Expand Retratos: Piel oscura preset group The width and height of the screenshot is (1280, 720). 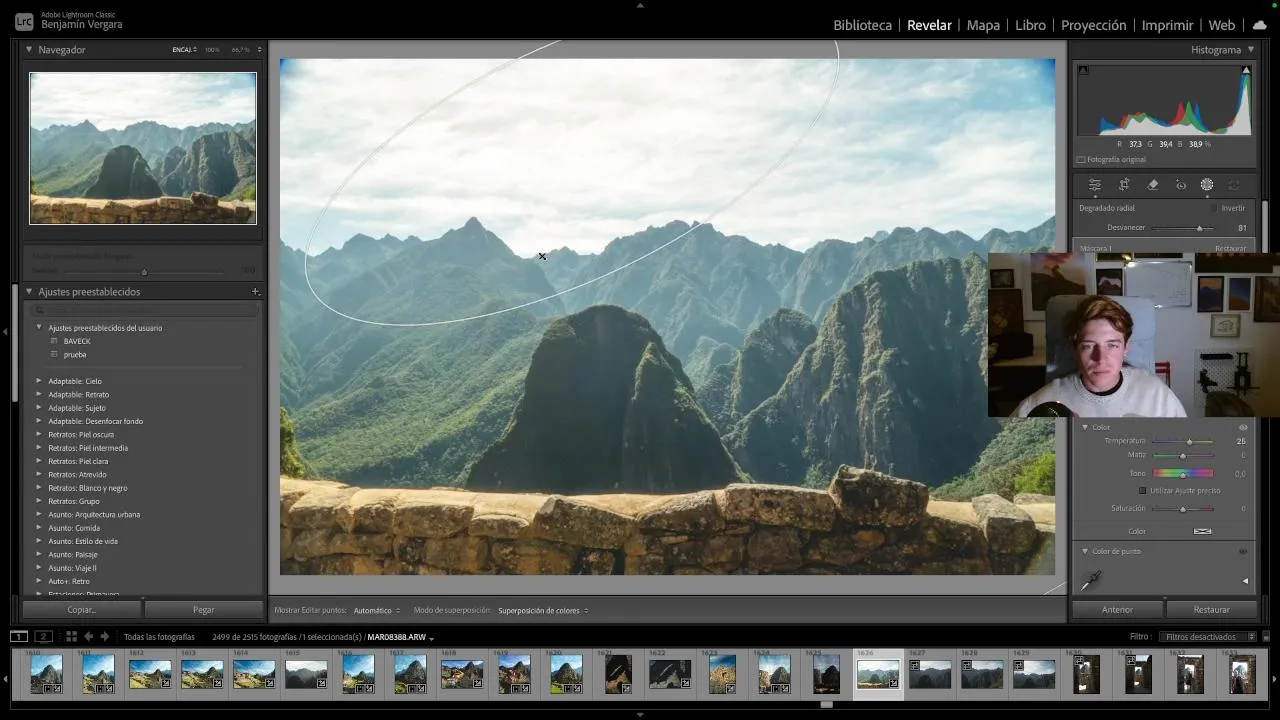pos(39,435)
